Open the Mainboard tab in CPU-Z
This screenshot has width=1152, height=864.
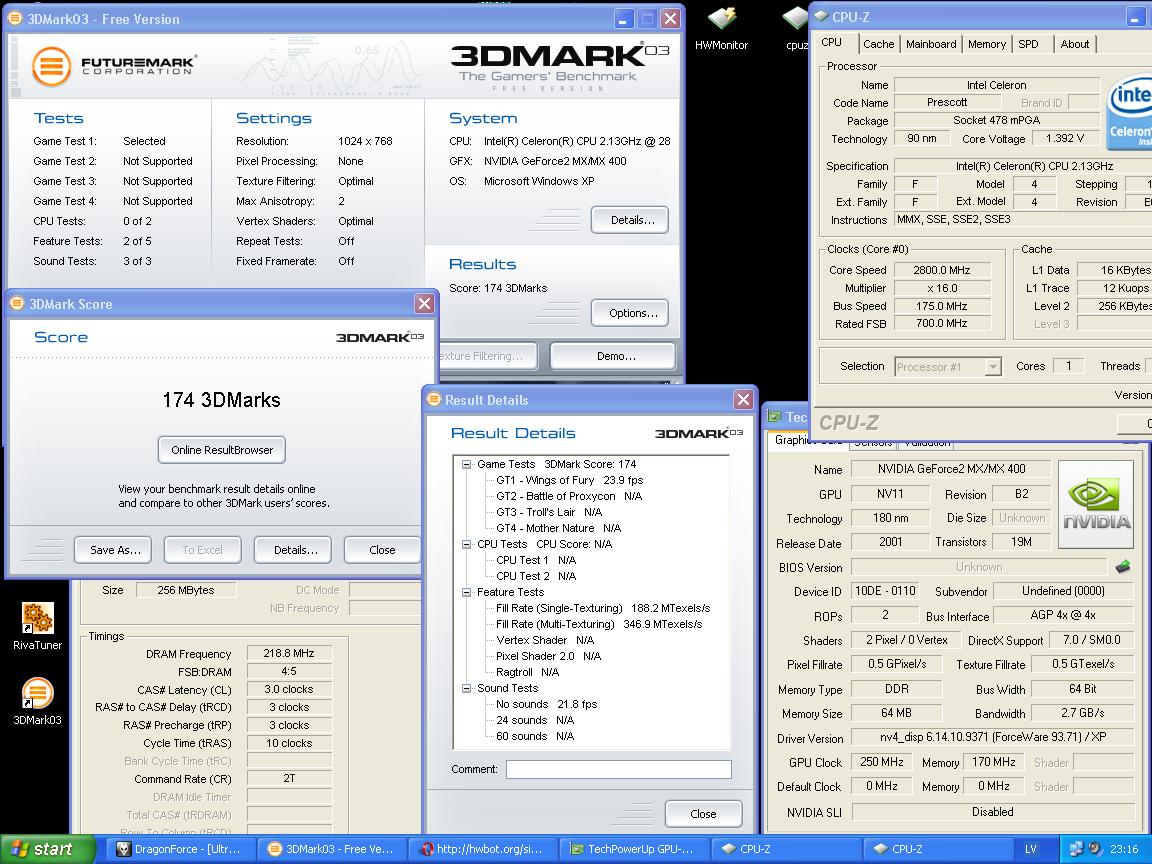click(931, 44)
